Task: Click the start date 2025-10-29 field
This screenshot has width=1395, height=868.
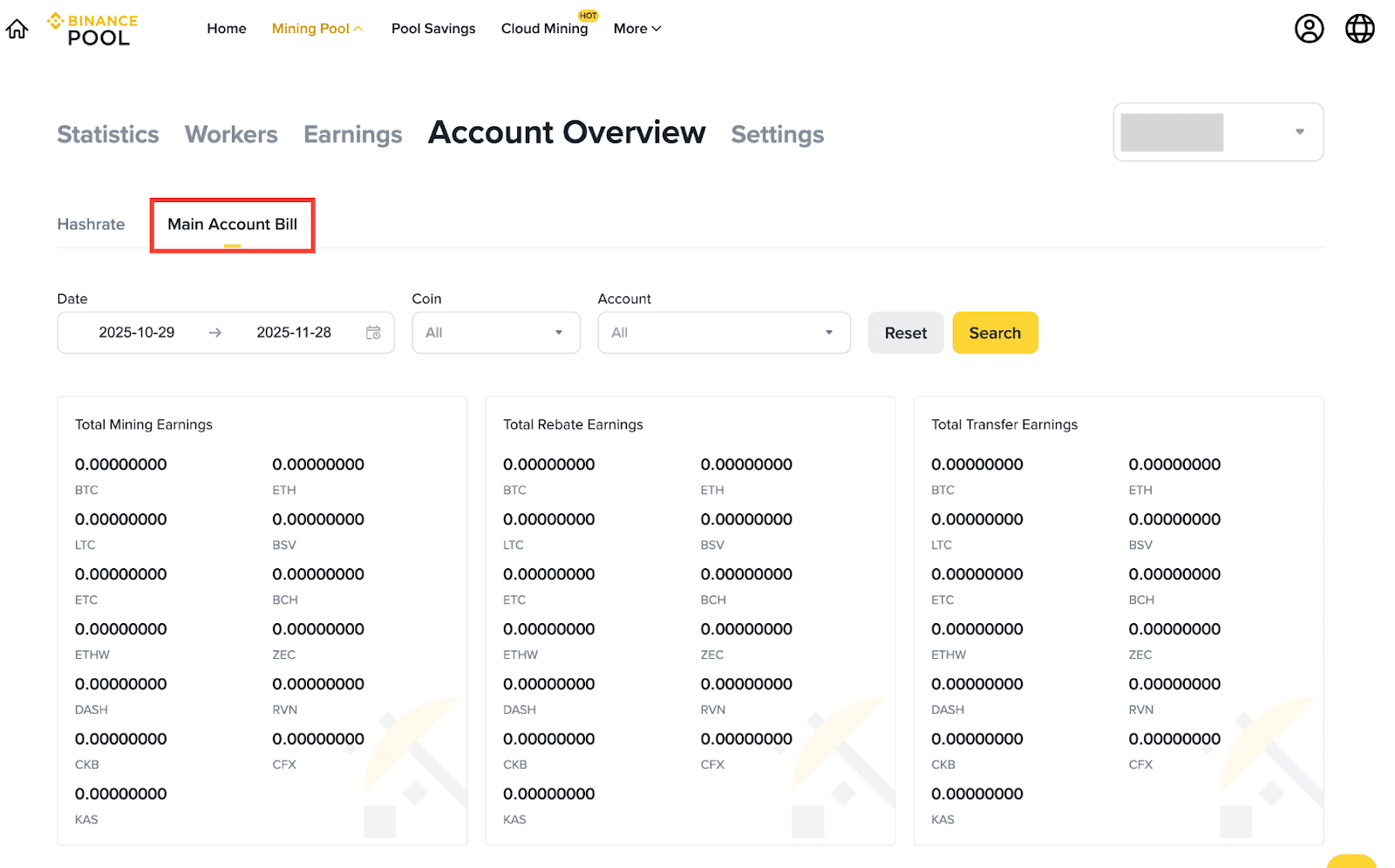Action: tap(137, 333)
